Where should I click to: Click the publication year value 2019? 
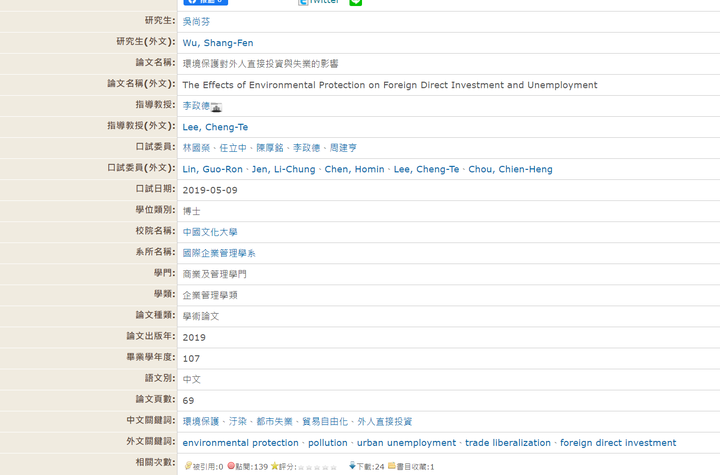tap(194, 338)
